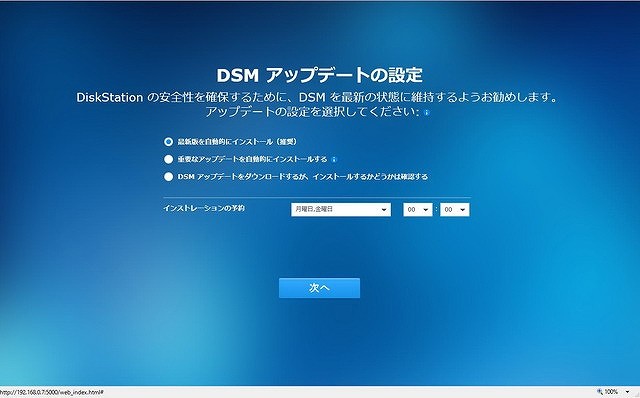
Task: Click the 100% zoom level text
Action: point(611,392)
